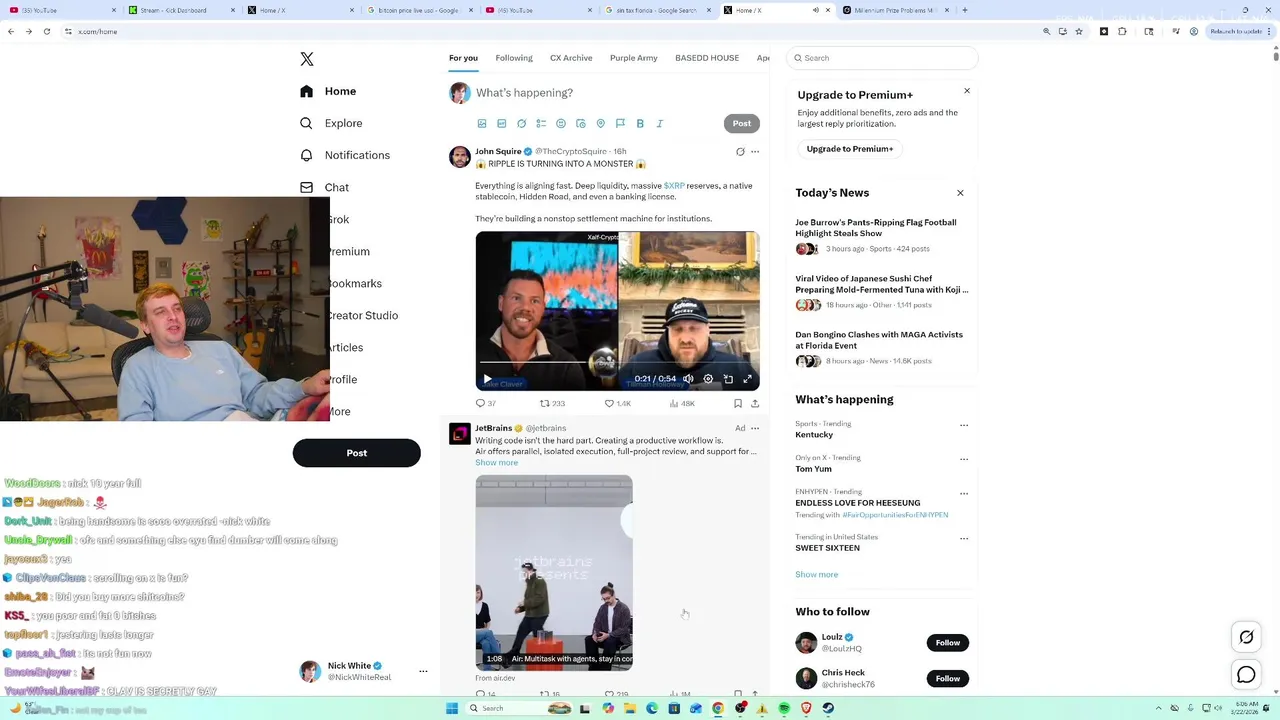This screenshot has height=720, width=1280.
Task: Follow Chris Heck account
Action: [948, 679]
